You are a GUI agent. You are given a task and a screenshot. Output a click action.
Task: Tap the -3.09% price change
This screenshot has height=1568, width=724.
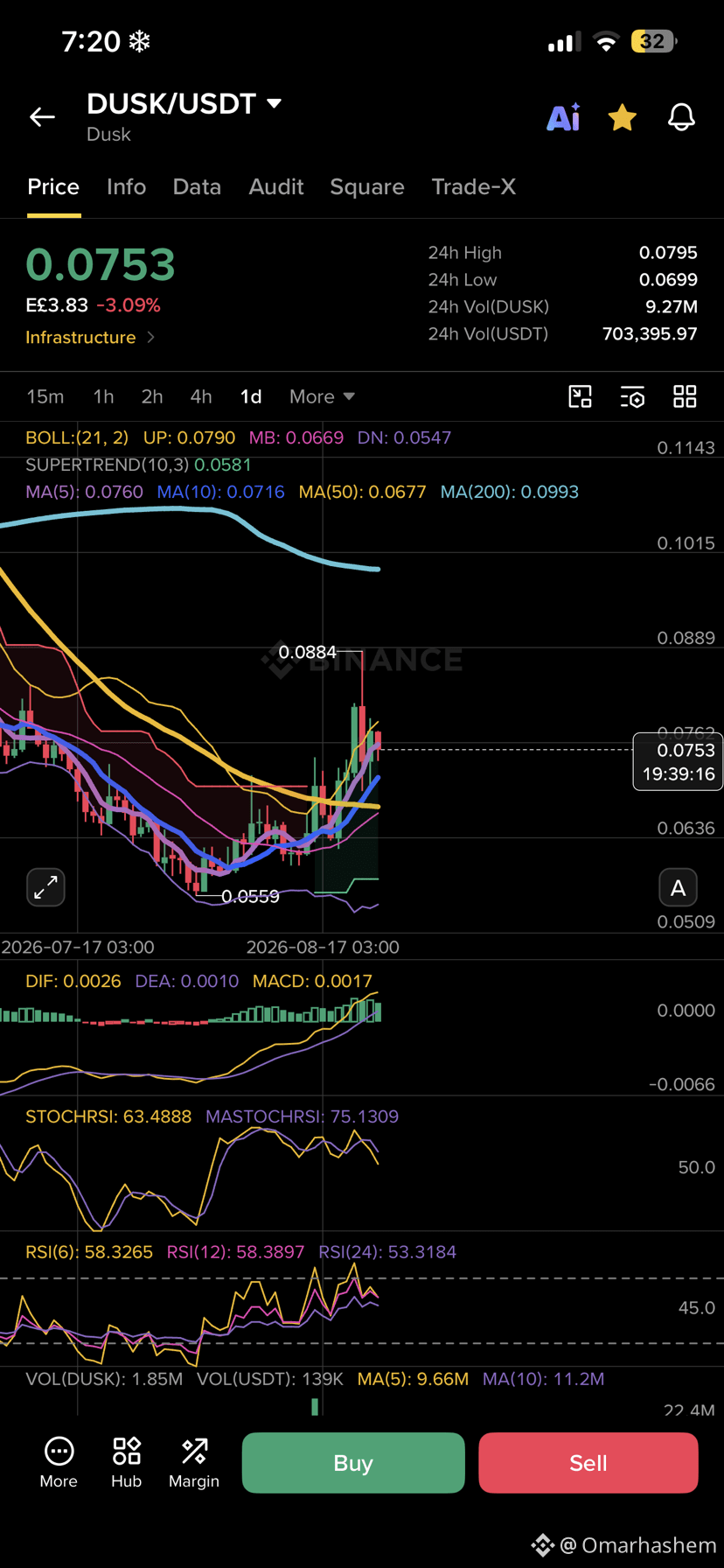pyautogui.click(x=129, y=305)
